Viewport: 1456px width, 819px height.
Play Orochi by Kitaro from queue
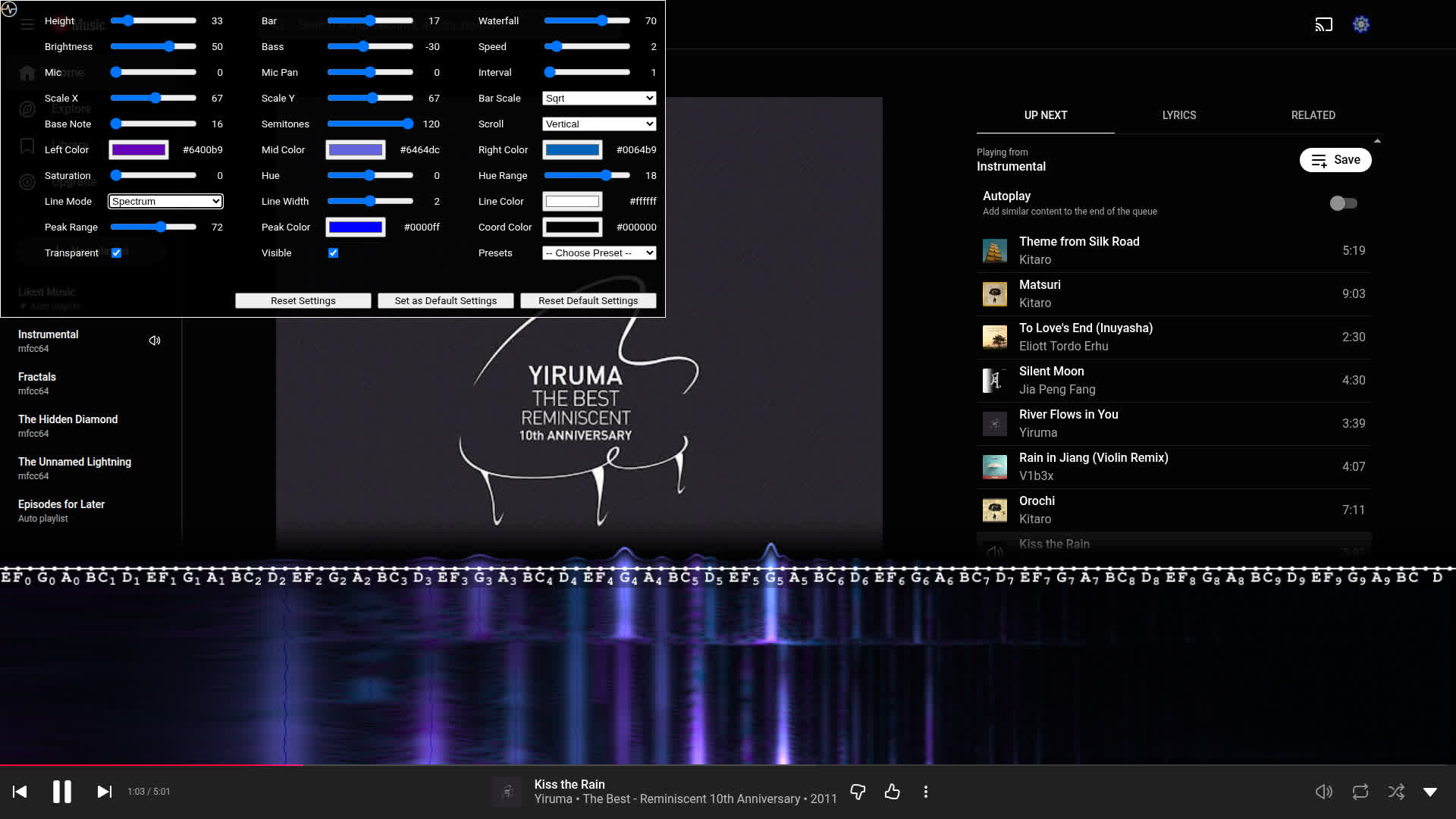(1174, 510)
